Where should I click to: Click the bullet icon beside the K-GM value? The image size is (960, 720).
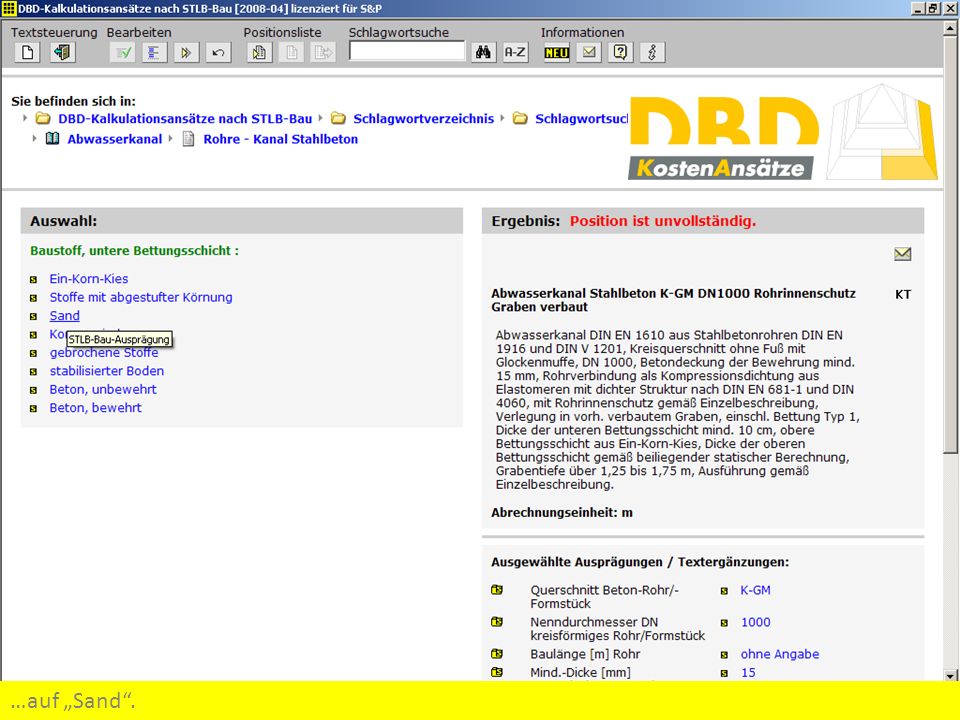724,591
